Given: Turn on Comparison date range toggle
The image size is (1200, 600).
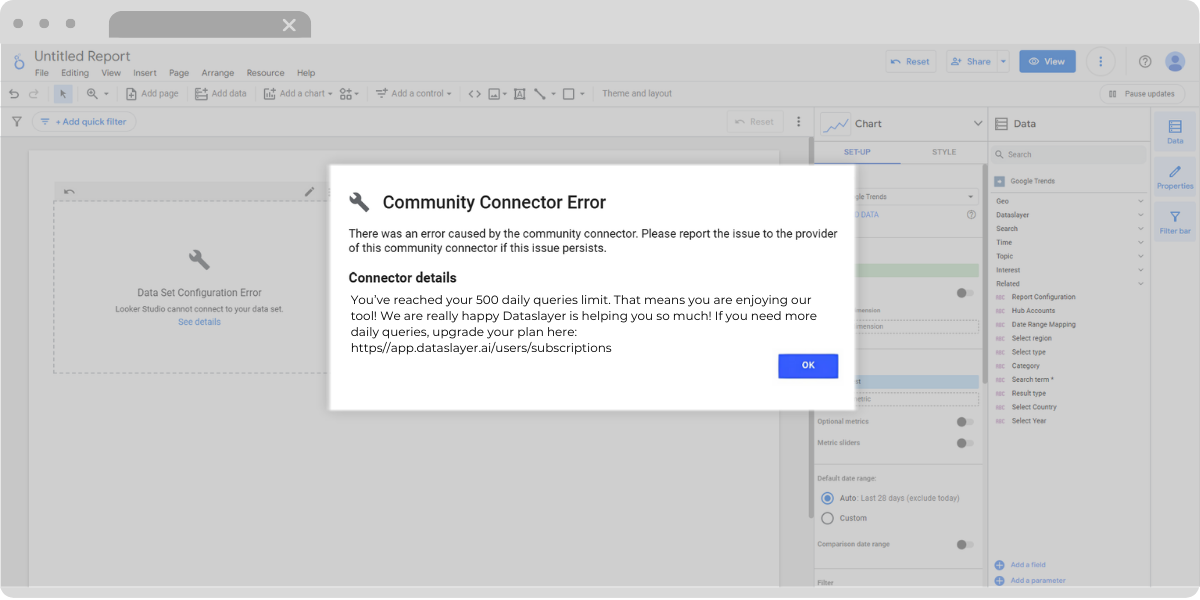Looking at the screenshot, I should (x=964, y=544).
